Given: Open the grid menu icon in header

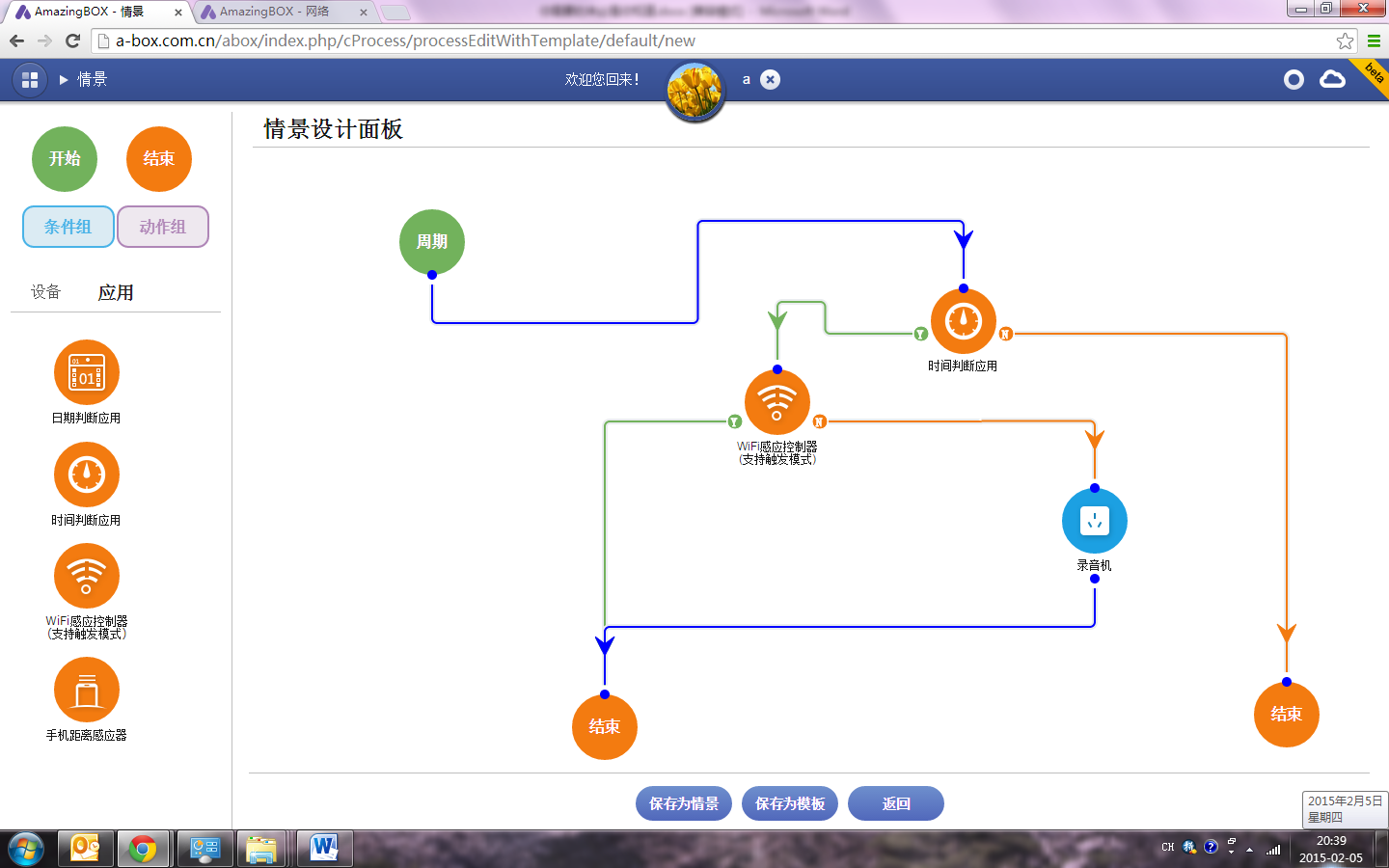Looking at the screenshot, I should [x=30, y=80].
